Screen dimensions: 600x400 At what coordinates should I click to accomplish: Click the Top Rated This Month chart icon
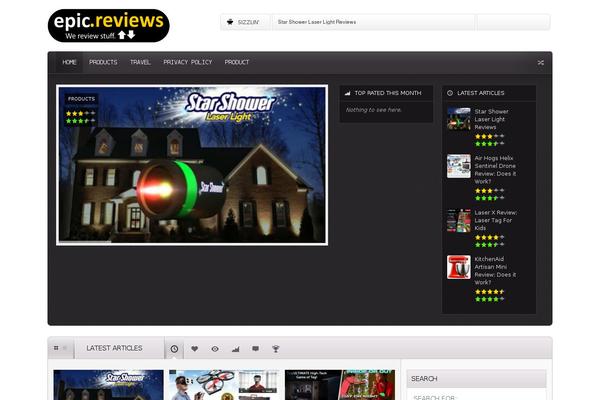point(347,93)
